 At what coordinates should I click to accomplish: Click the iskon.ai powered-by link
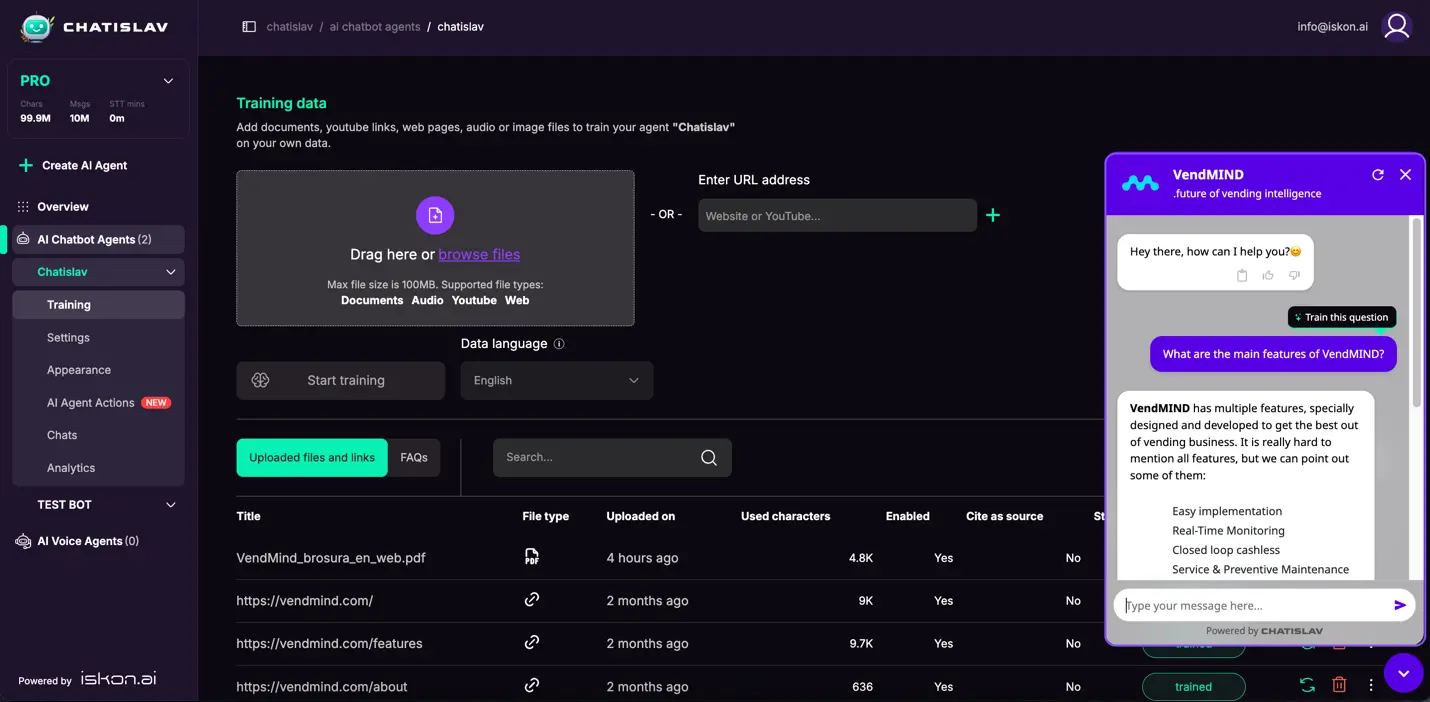tap(118, 678)
